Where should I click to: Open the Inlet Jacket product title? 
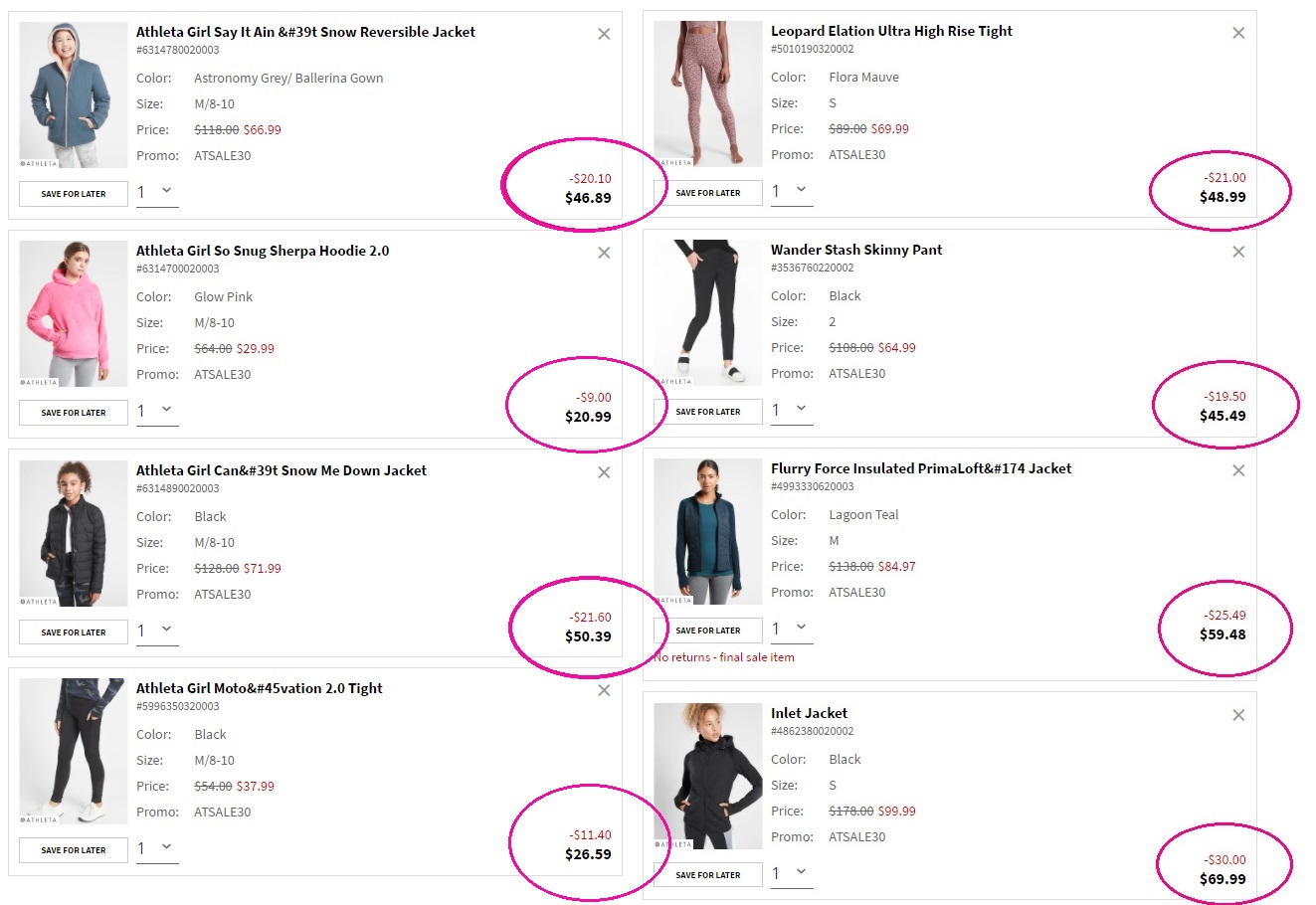809,713
